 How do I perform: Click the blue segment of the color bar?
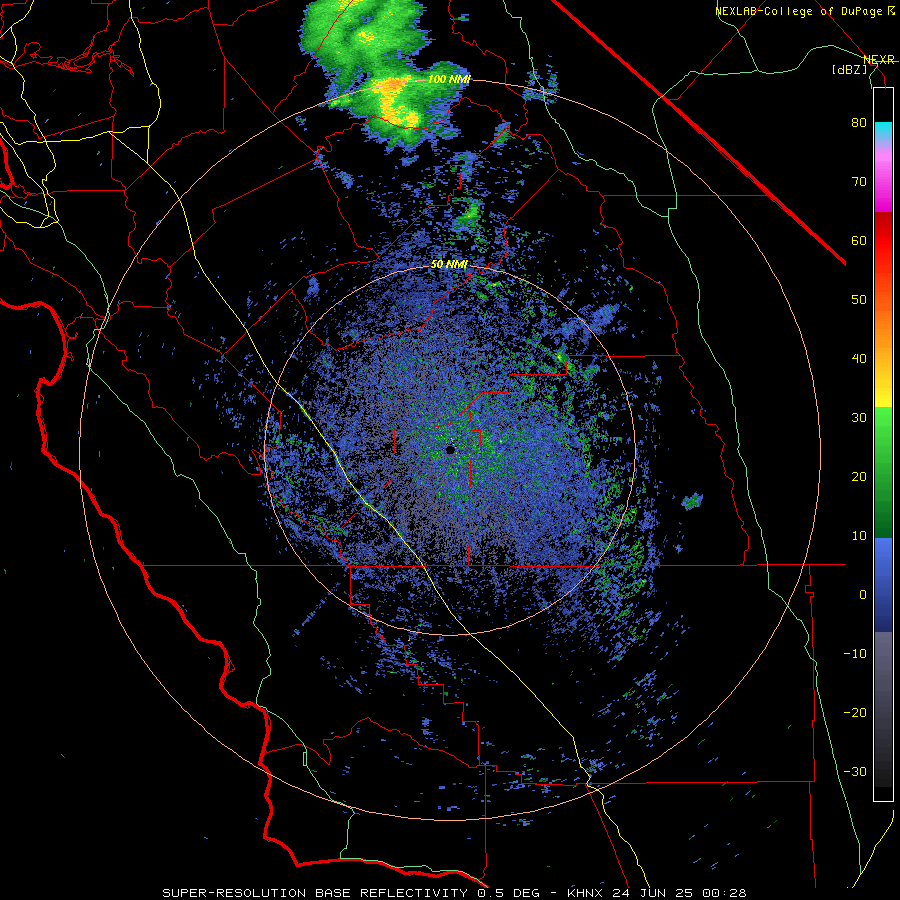[883, 584]
